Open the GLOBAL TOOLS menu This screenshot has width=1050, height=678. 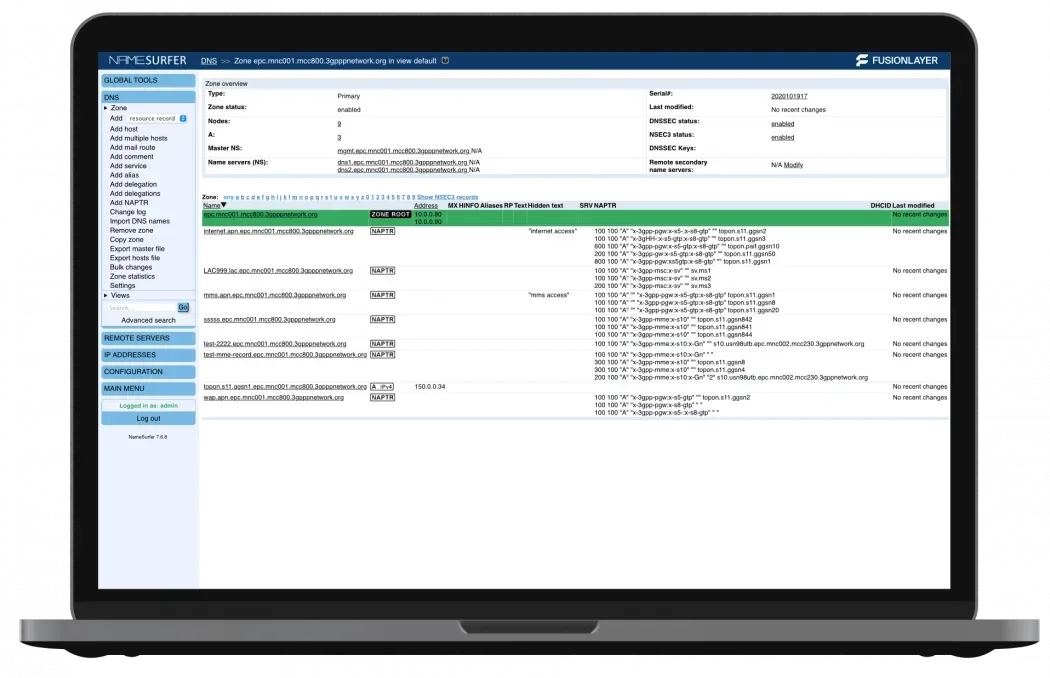coord(148,80)
